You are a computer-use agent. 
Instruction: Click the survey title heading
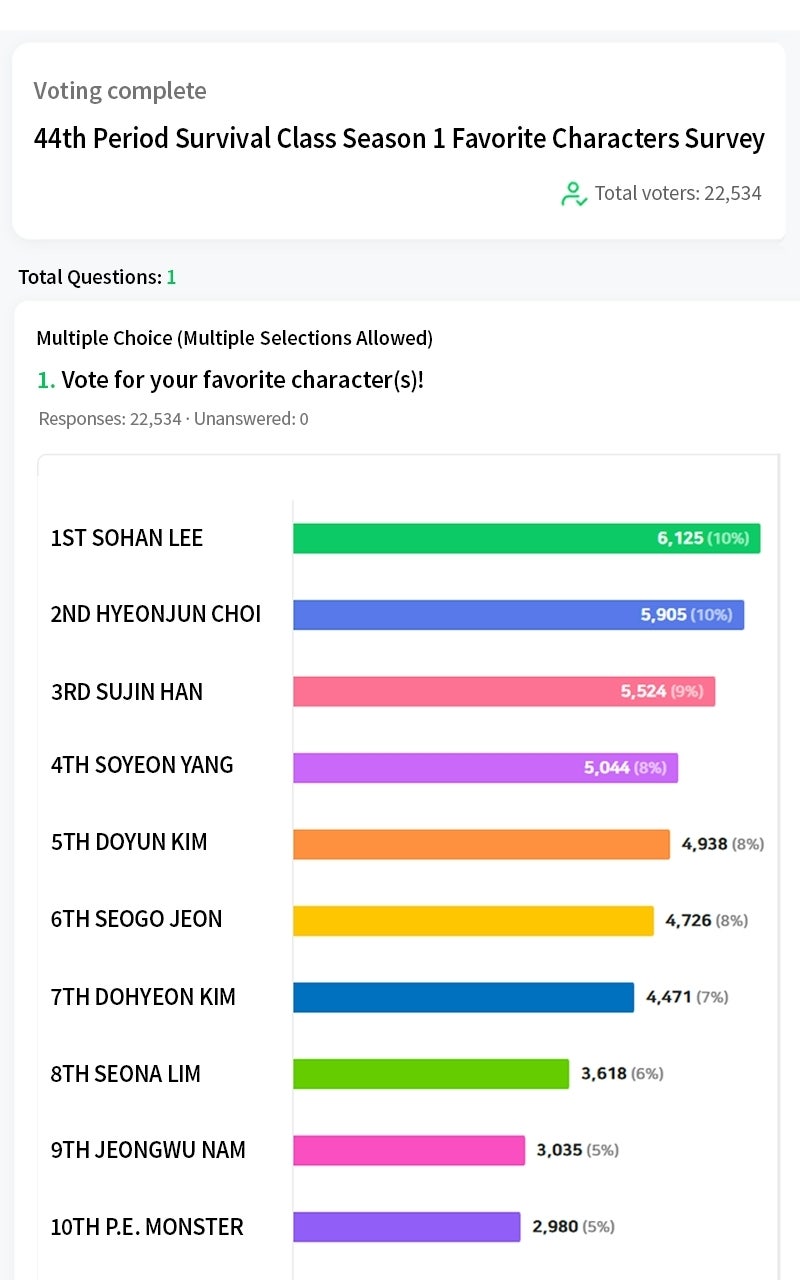click(x=399, y=138)
